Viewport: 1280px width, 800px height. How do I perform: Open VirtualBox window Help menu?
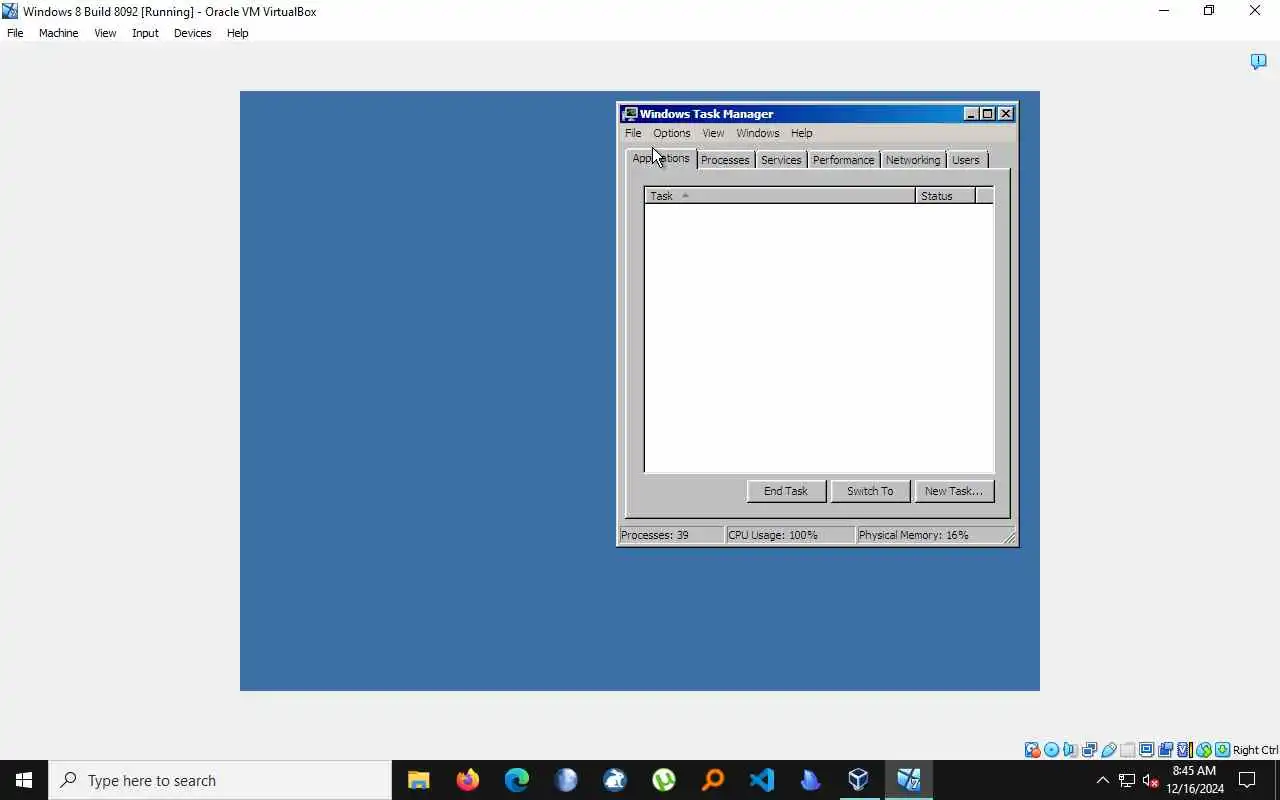237,33
